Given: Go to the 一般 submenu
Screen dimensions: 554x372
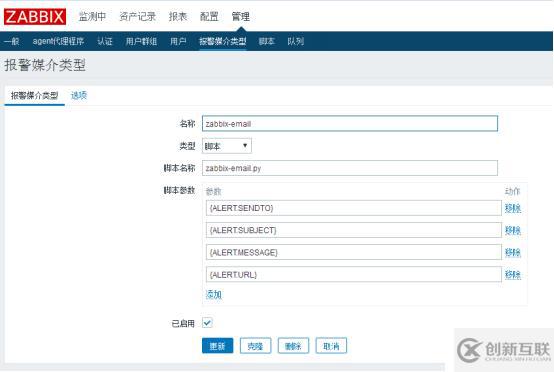Looking at the screenshot, I should pos(11,41).
